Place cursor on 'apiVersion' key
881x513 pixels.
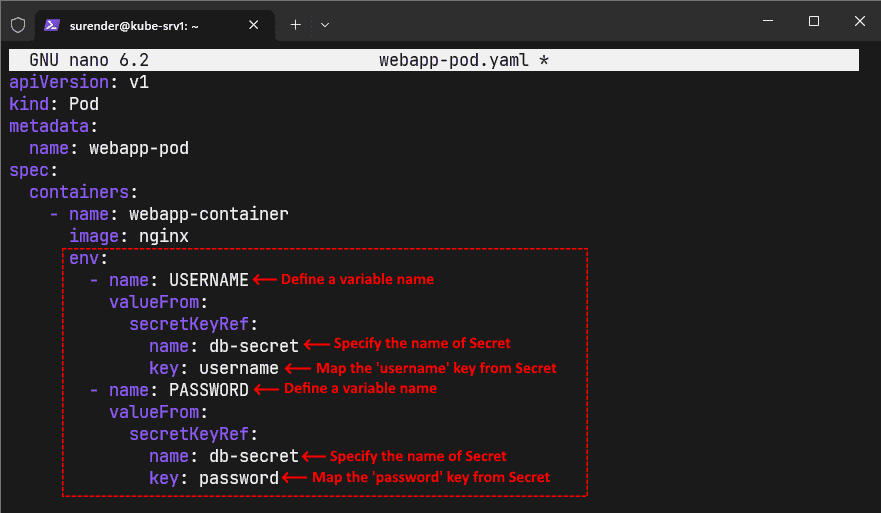[59, 83]
